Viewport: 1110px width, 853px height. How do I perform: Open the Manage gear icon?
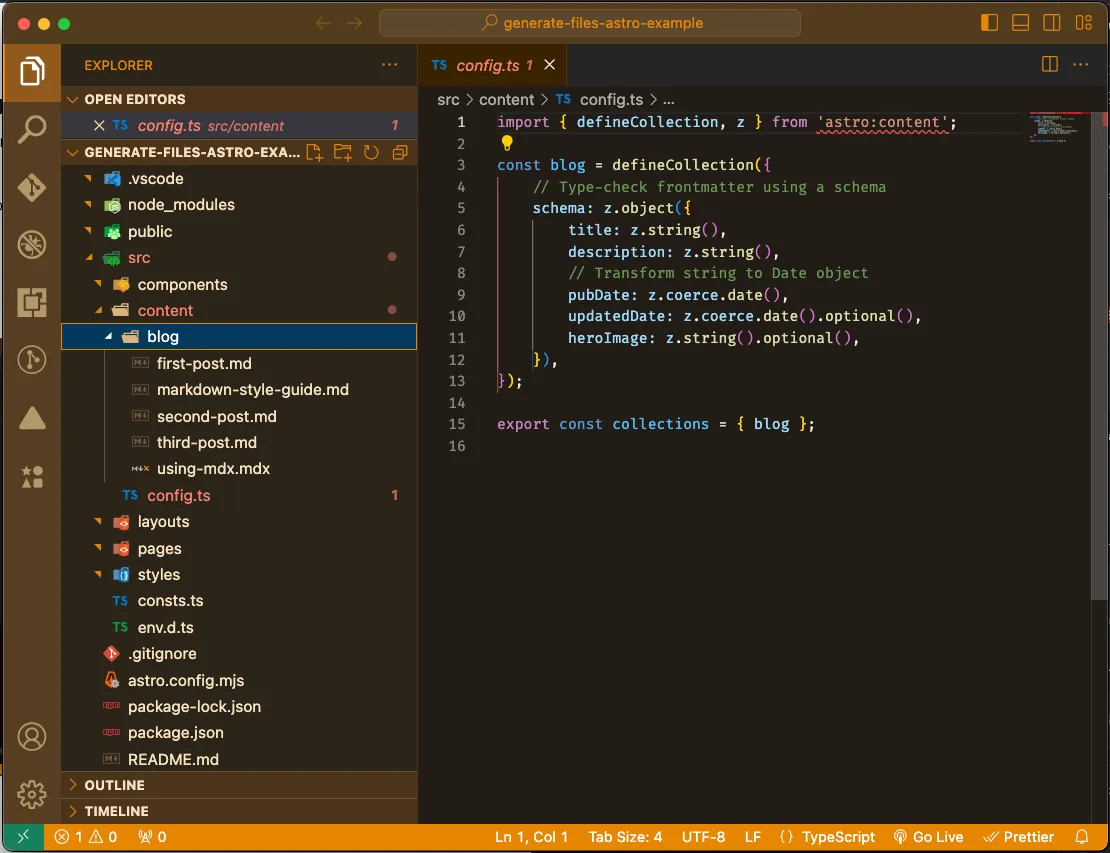(x=32, y=794)
